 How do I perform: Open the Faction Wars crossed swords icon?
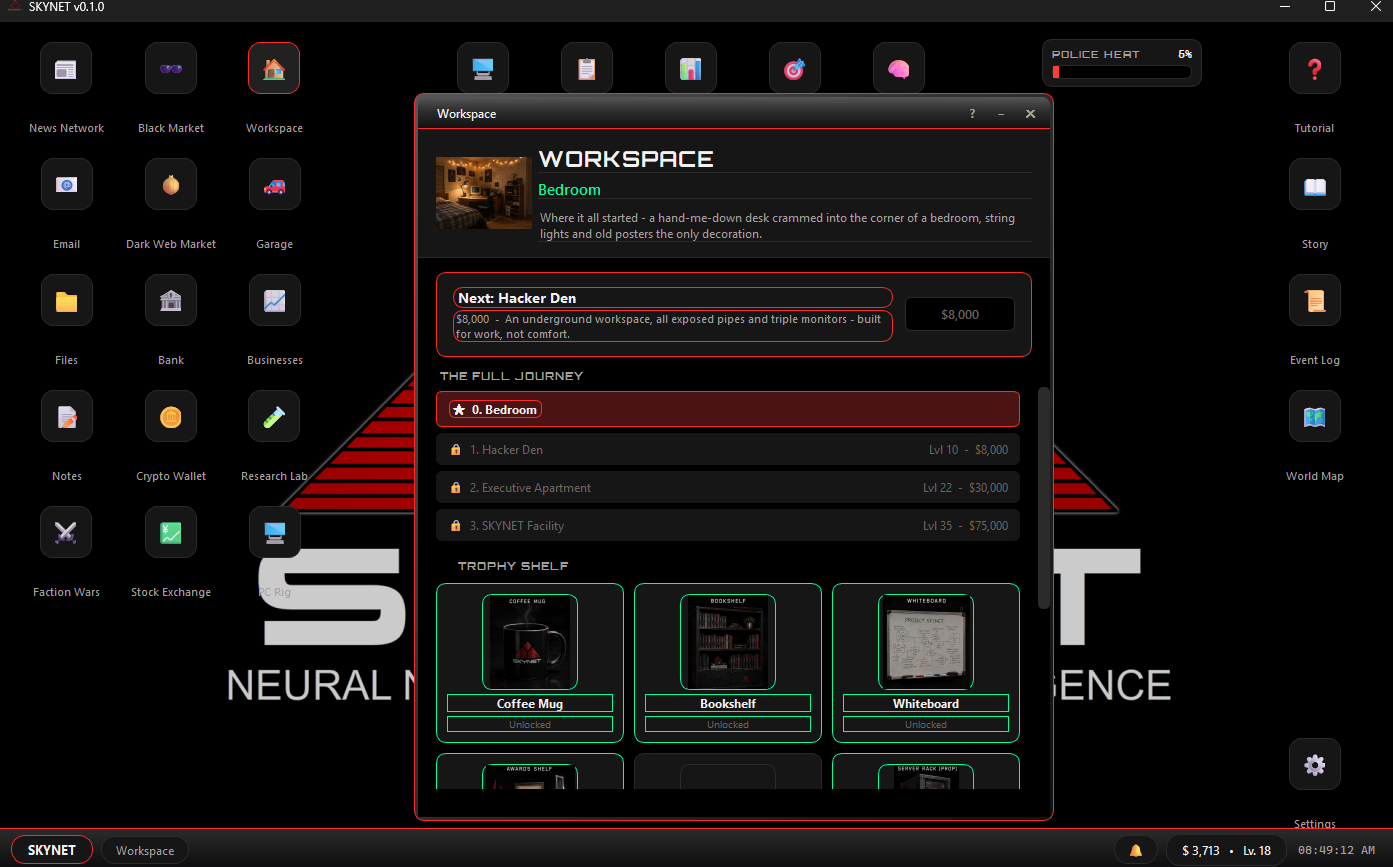pos(66,532)
